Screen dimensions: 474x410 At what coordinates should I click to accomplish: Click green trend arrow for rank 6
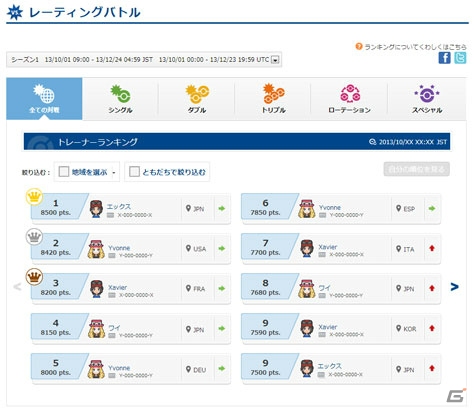click(432, 209)
